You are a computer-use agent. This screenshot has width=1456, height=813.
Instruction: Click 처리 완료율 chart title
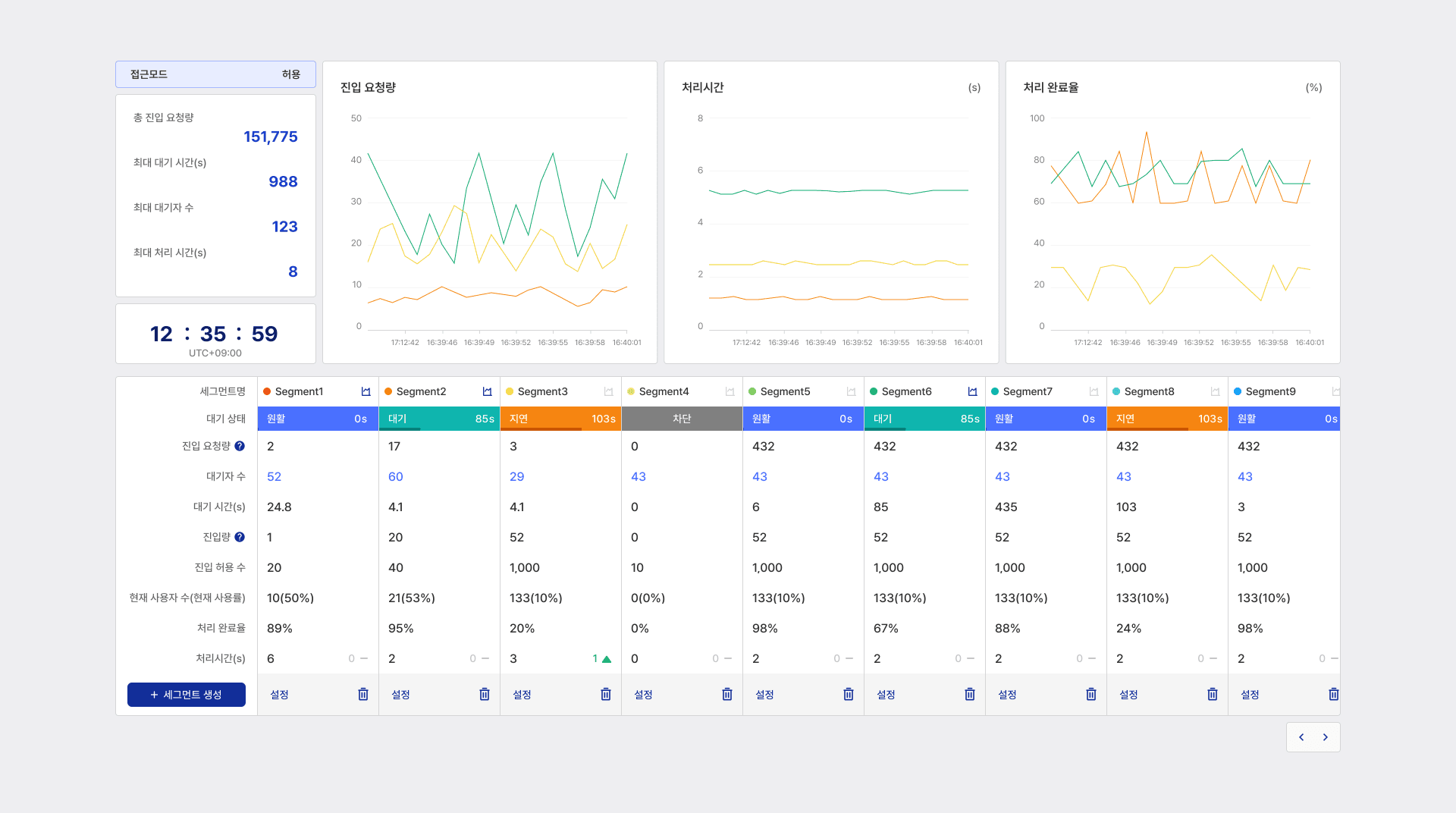point(1050,87)
